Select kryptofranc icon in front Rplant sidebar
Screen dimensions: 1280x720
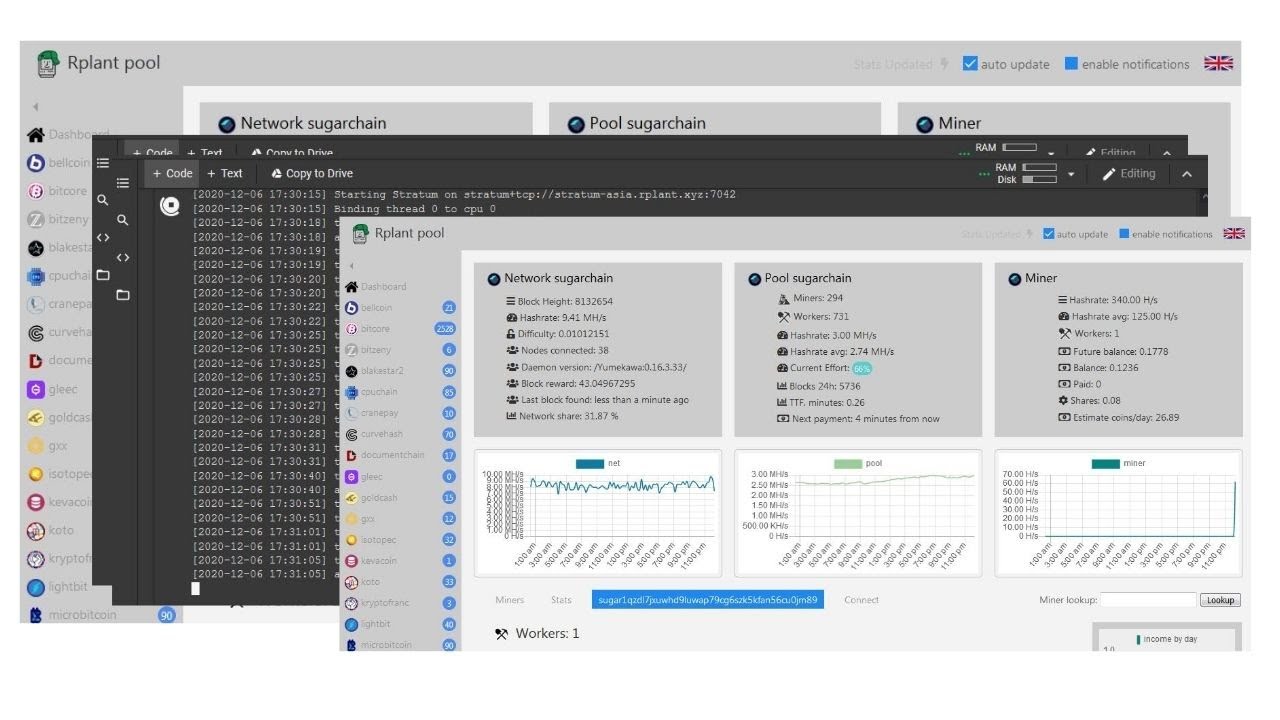(351, 603)
